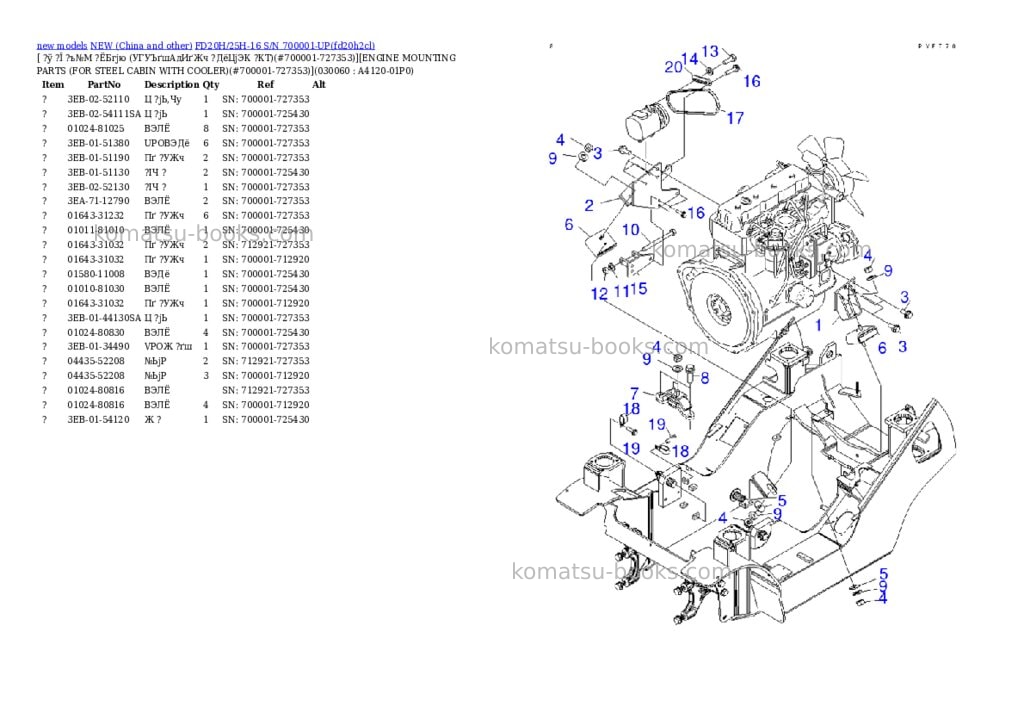Viewport: 1024px width, 725px height.
Task: Click the 'Qty' column header
Action: pyautogui.click(x=211, y=85)
